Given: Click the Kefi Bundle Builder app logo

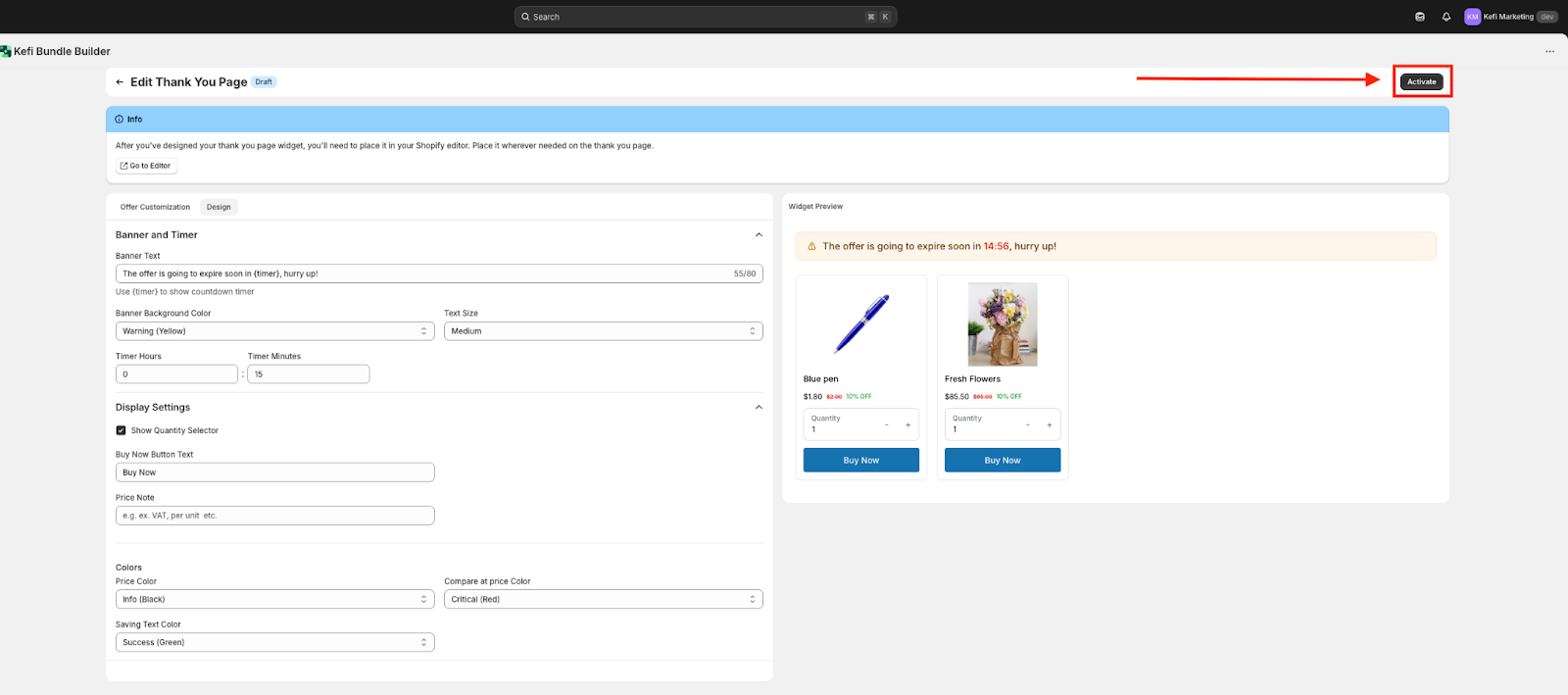Looking at the screenshot, I should click(6, 51).
